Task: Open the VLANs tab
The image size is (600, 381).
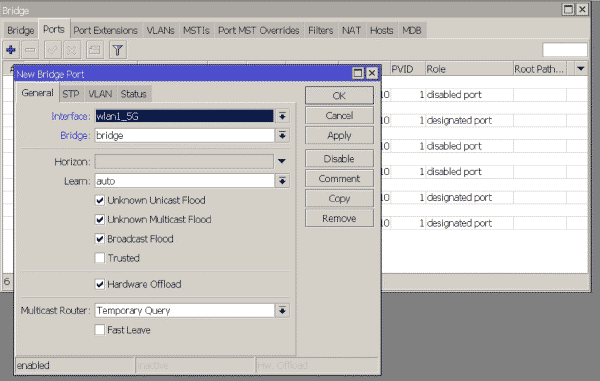Action: coord(160,31)
